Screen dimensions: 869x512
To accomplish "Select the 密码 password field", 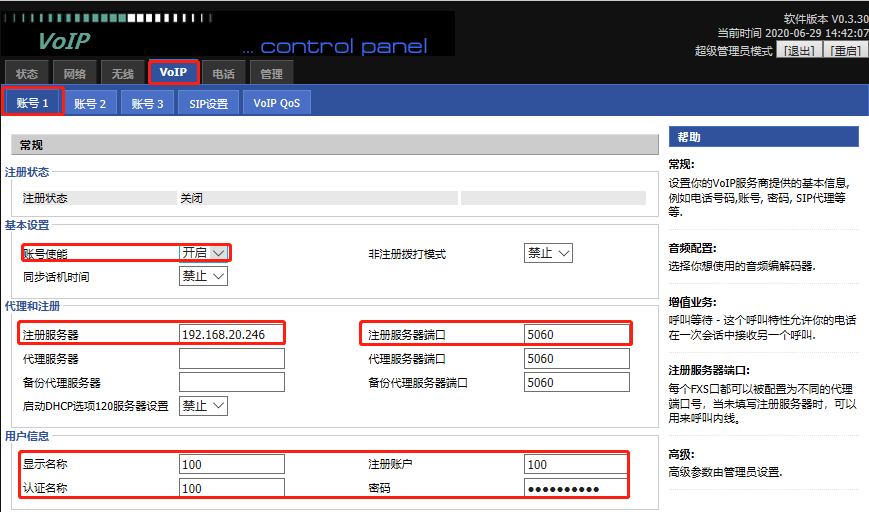I will click(x=576, y=488).
